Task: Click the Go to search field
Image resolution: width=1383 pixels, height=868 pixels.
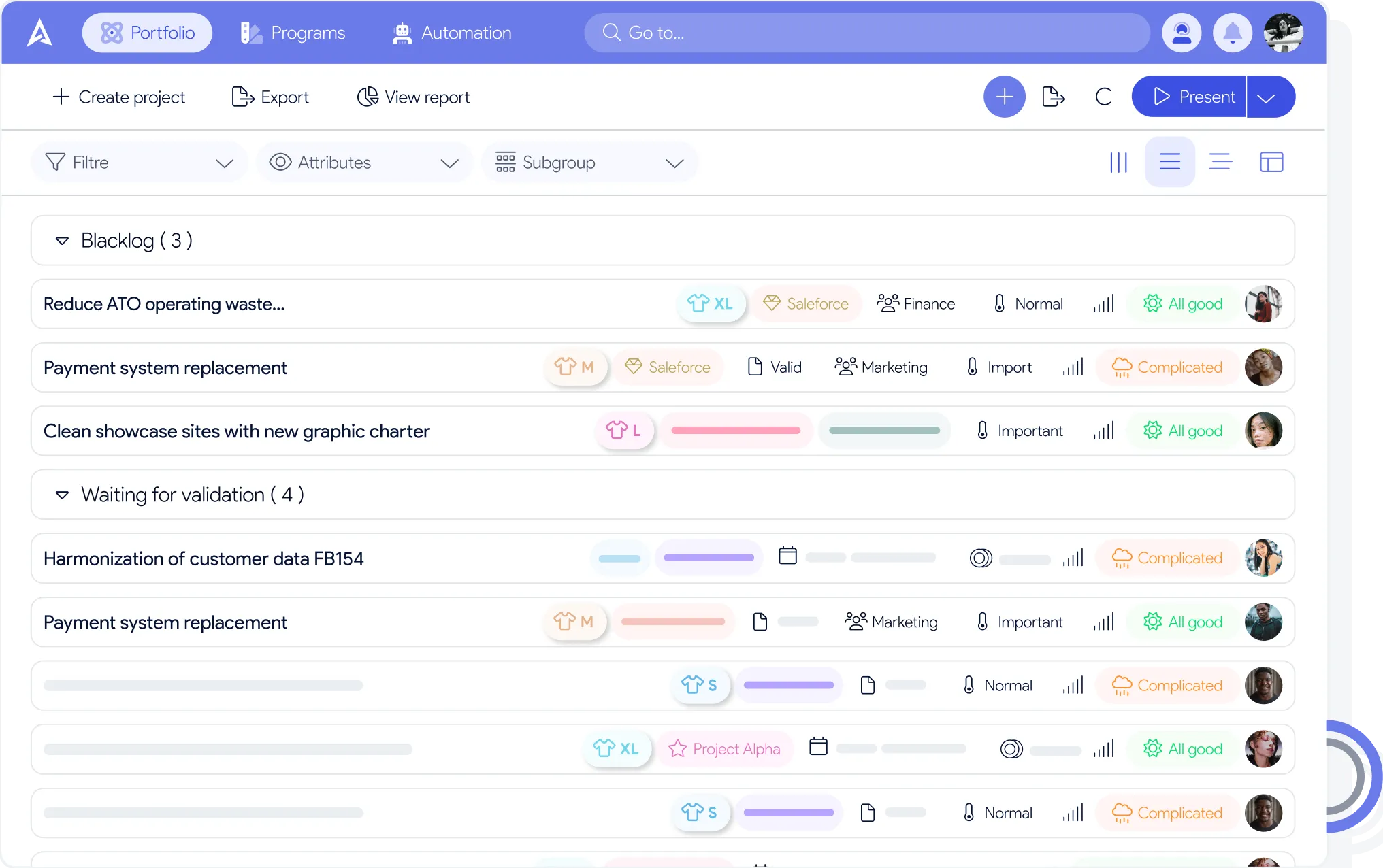Action: tap(866, 33)
